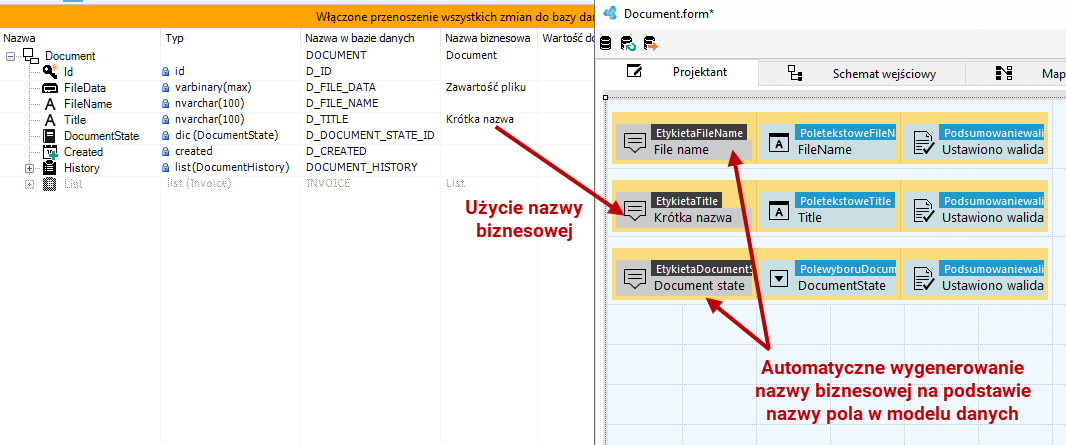Viewport: 1066px width, 445px height.
Task: Expand the greyed-out List node
Action: click(29, 184)
